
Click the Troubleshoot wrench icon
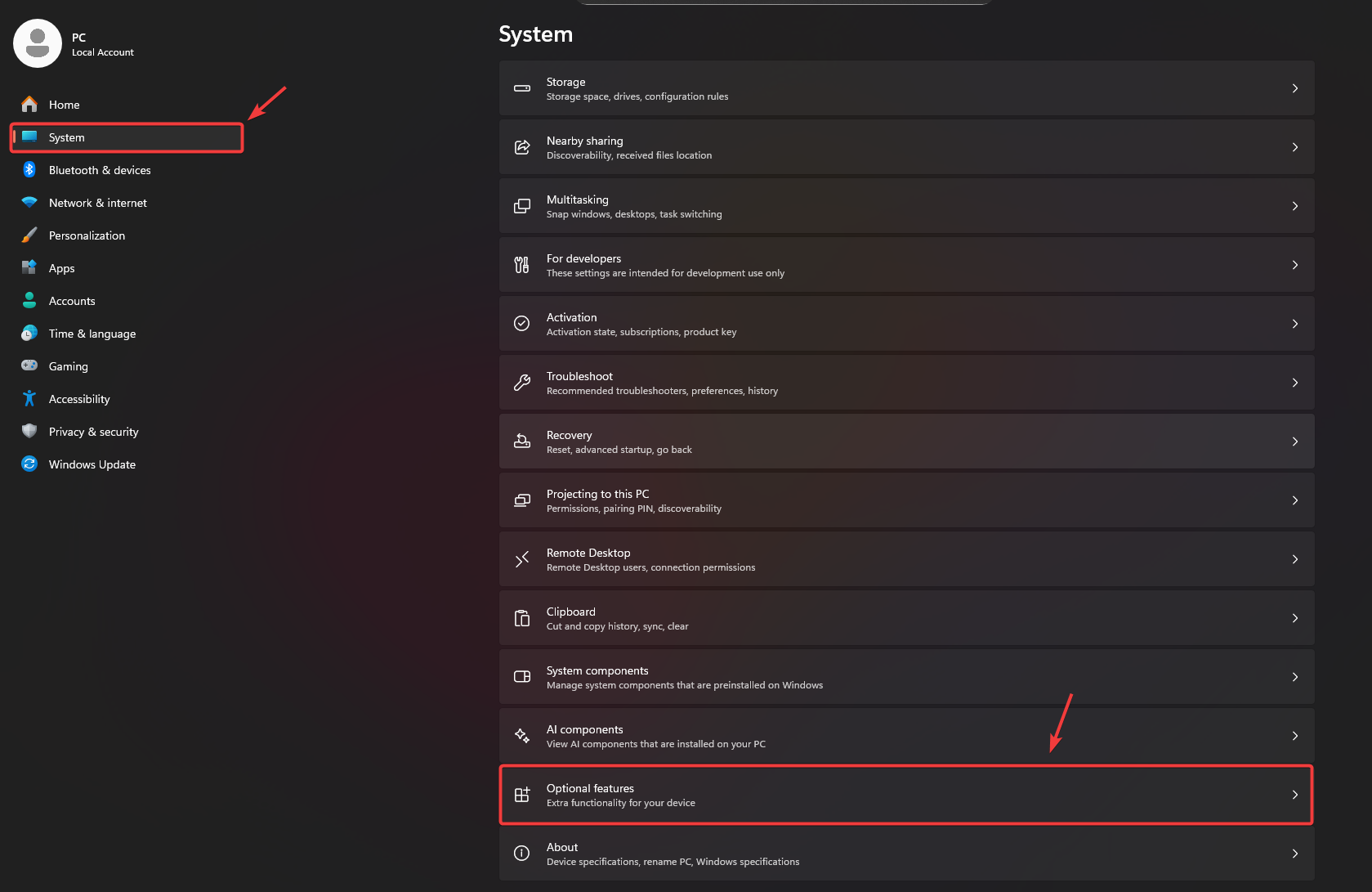tap(521, 383)
